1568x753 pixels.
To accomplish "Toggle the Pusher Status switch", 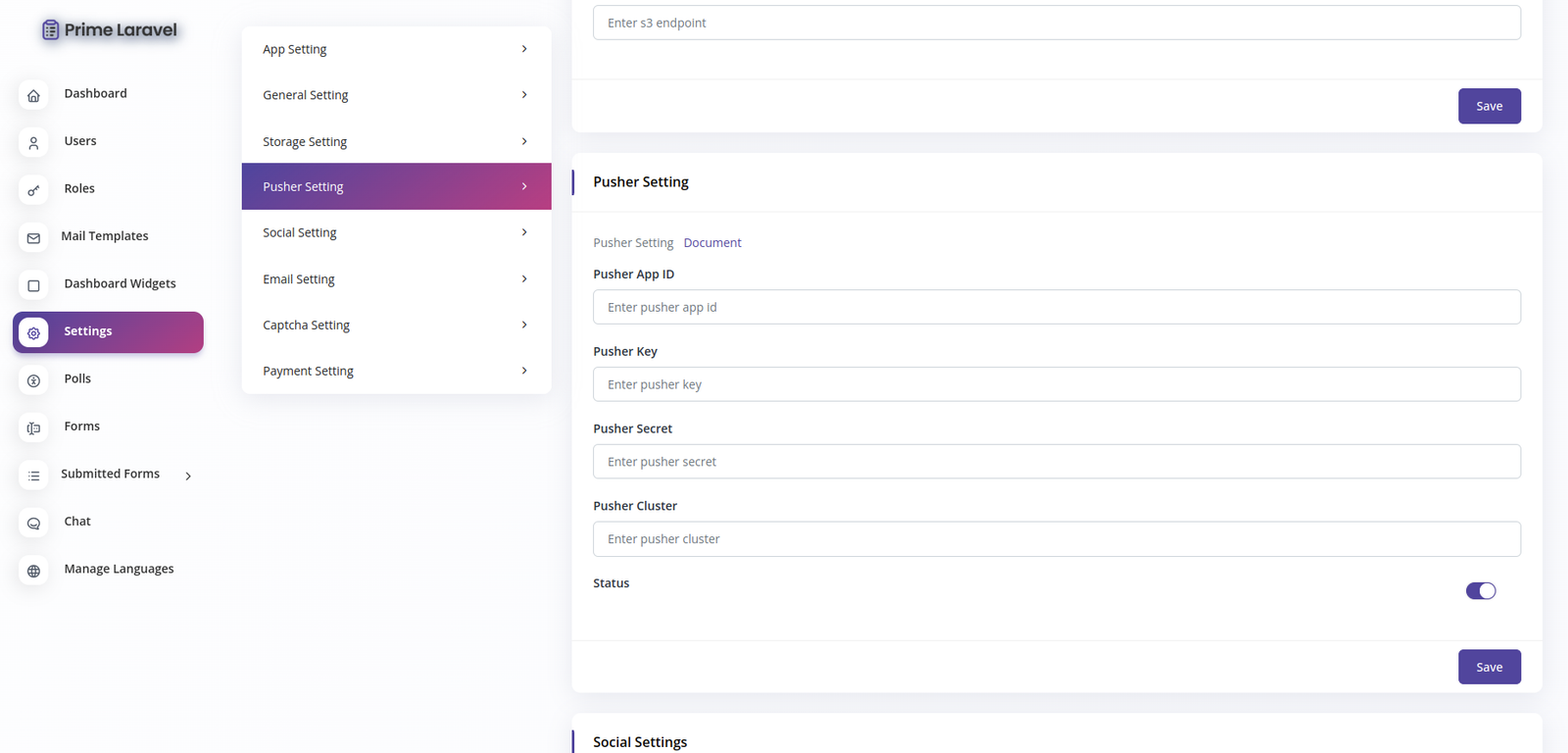I will tap(1480, 590).
